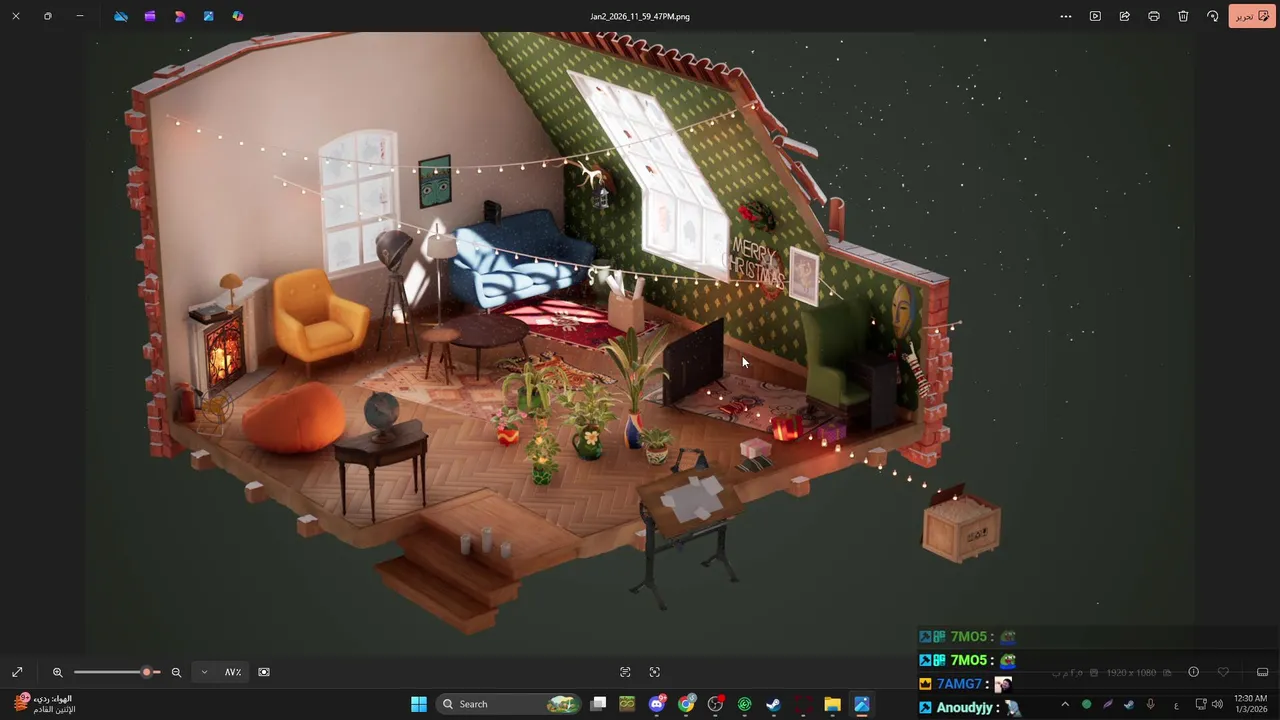Image resolution: width=1280 pixels, height=720 pixels.
Task: Print the image using printer icon
Action: click(1154, 16)
